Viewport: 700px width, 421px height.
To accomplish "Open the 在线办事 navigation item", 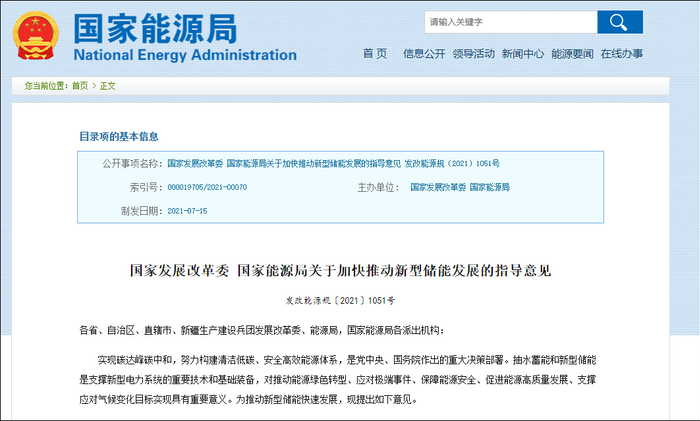I will (x=622, y=54).
